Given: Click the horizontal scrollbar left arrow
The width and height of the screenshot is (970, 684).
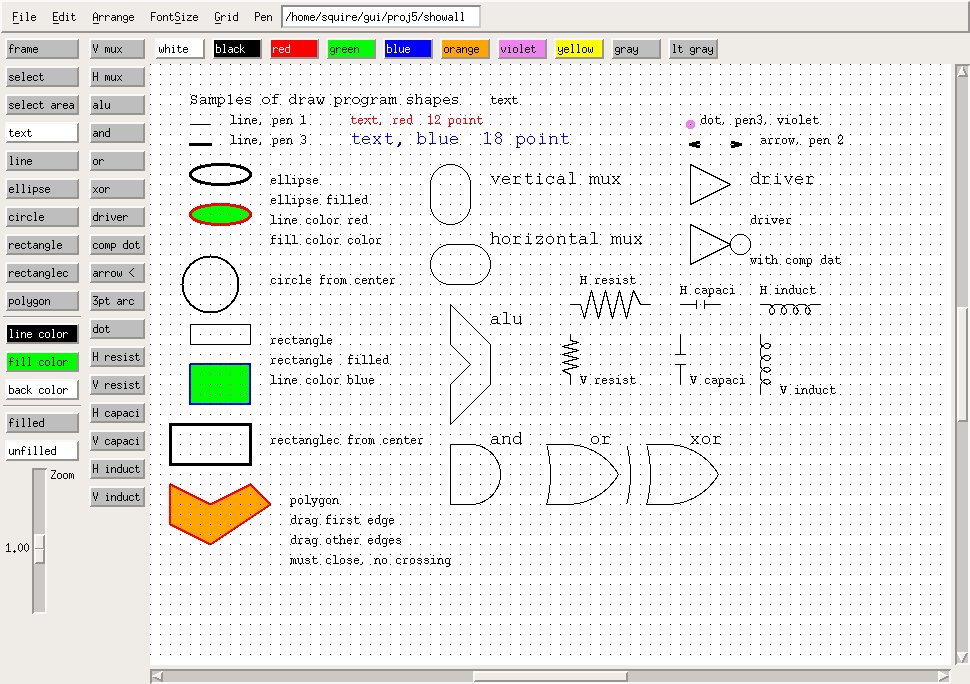Looking at the screenshot, I should [x=157, y=677].
